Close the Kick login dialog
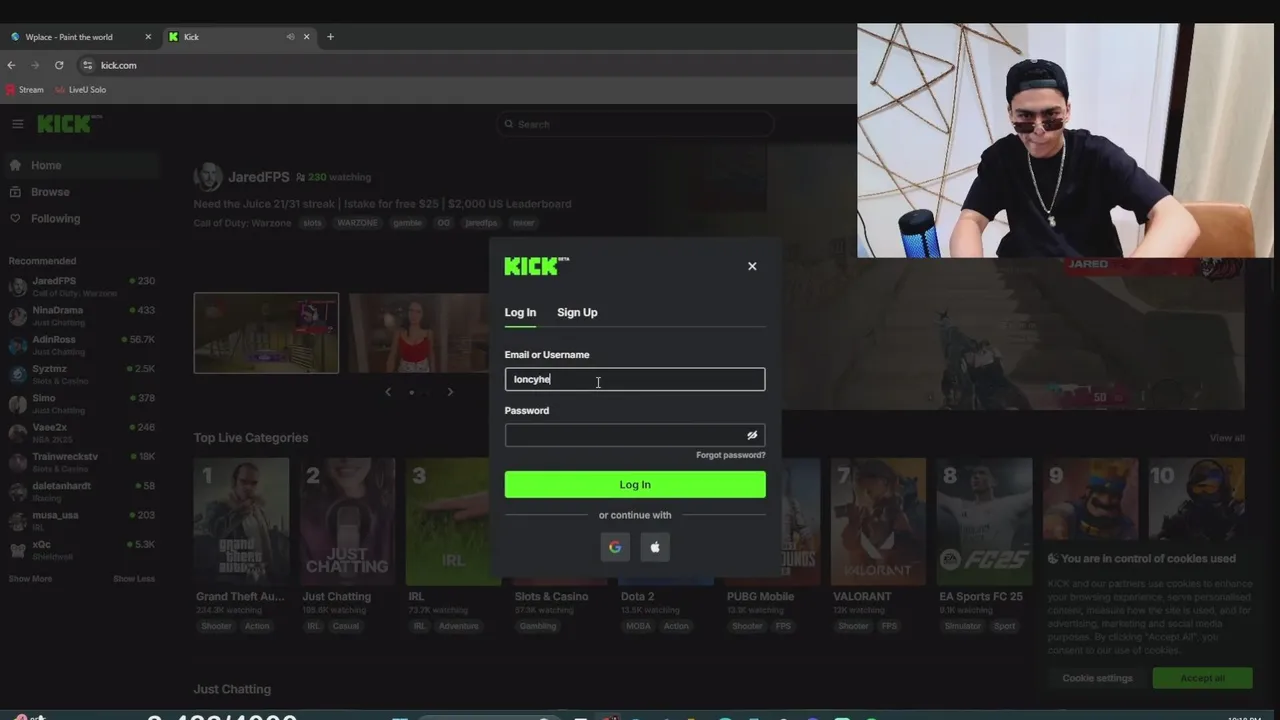 752,266
